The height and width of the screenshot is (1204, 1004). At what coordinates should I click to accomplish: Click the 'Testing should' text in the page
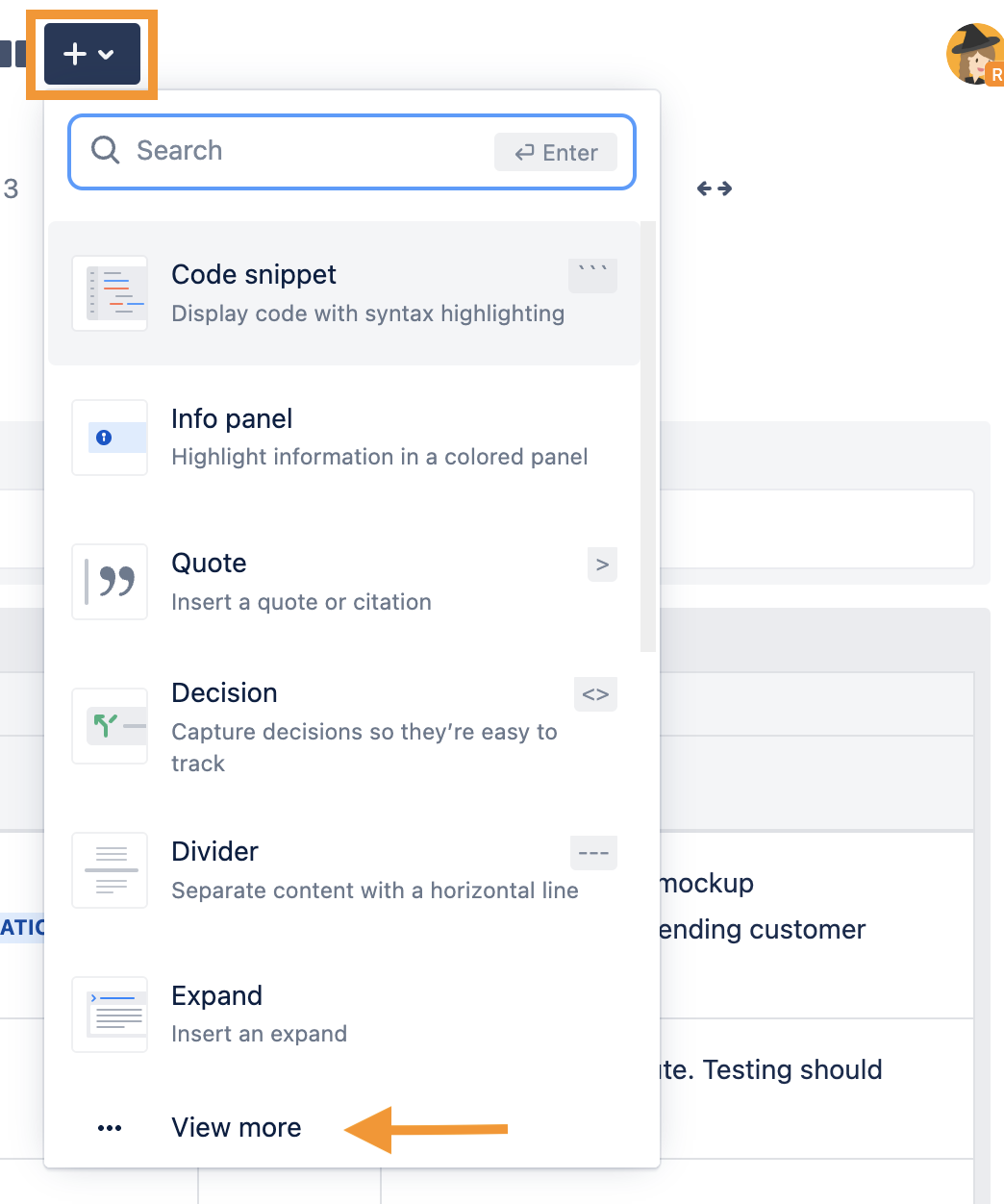point(792,1069)
